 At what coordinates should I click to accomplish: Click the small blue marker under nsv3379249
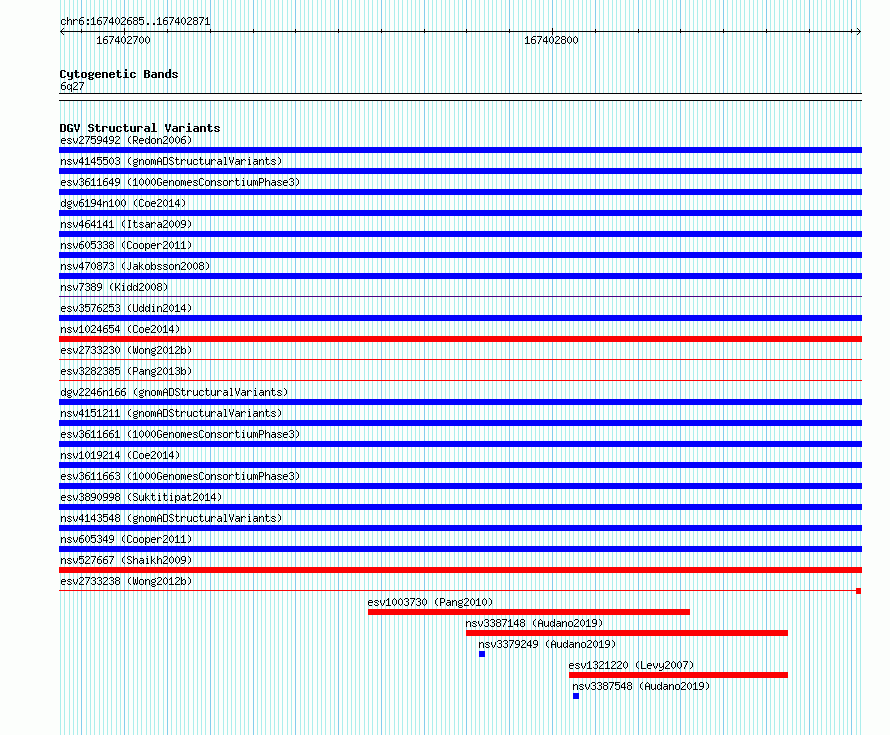coord(482,654)
